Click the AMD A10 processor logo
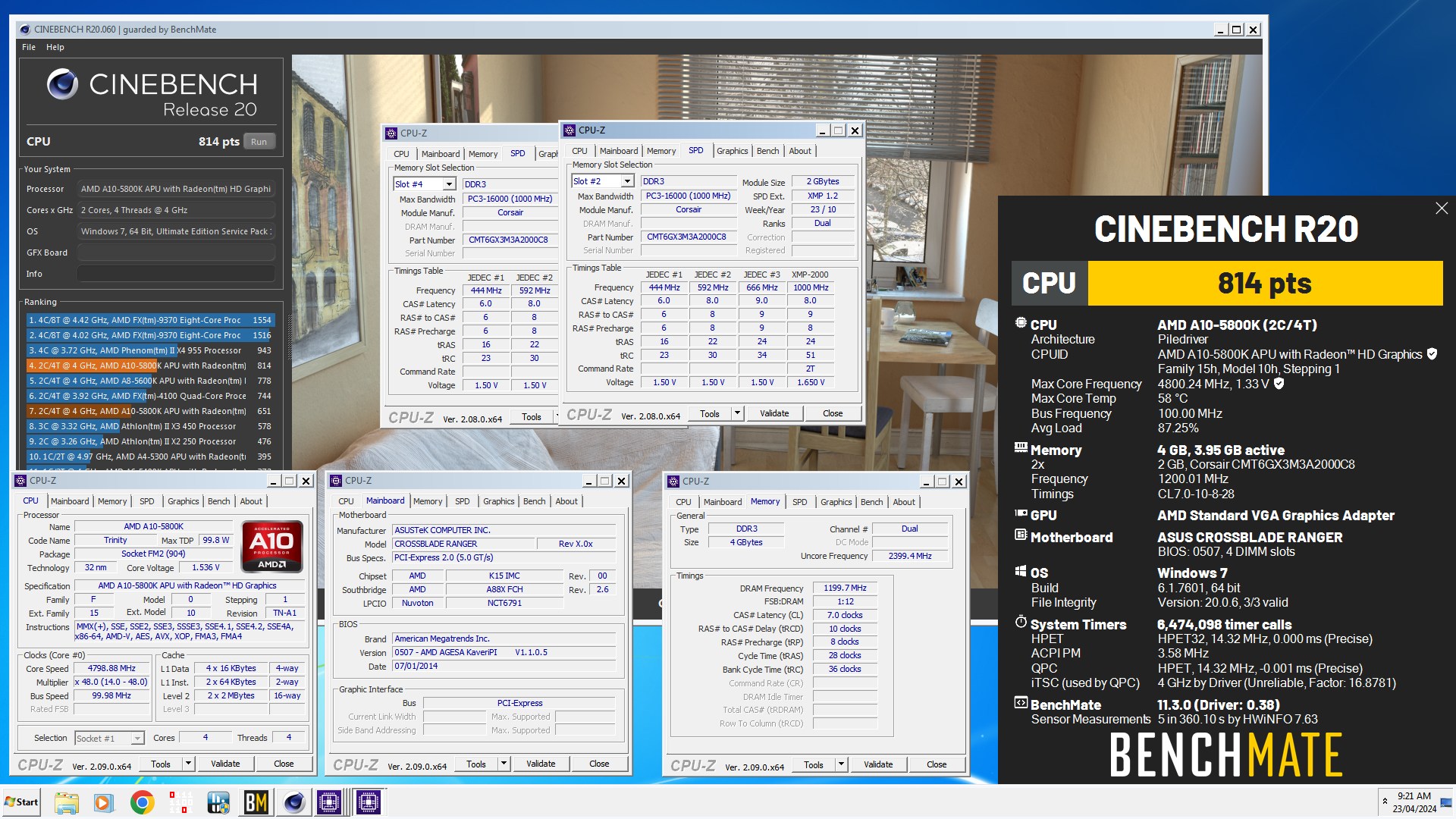 (272, 546)
